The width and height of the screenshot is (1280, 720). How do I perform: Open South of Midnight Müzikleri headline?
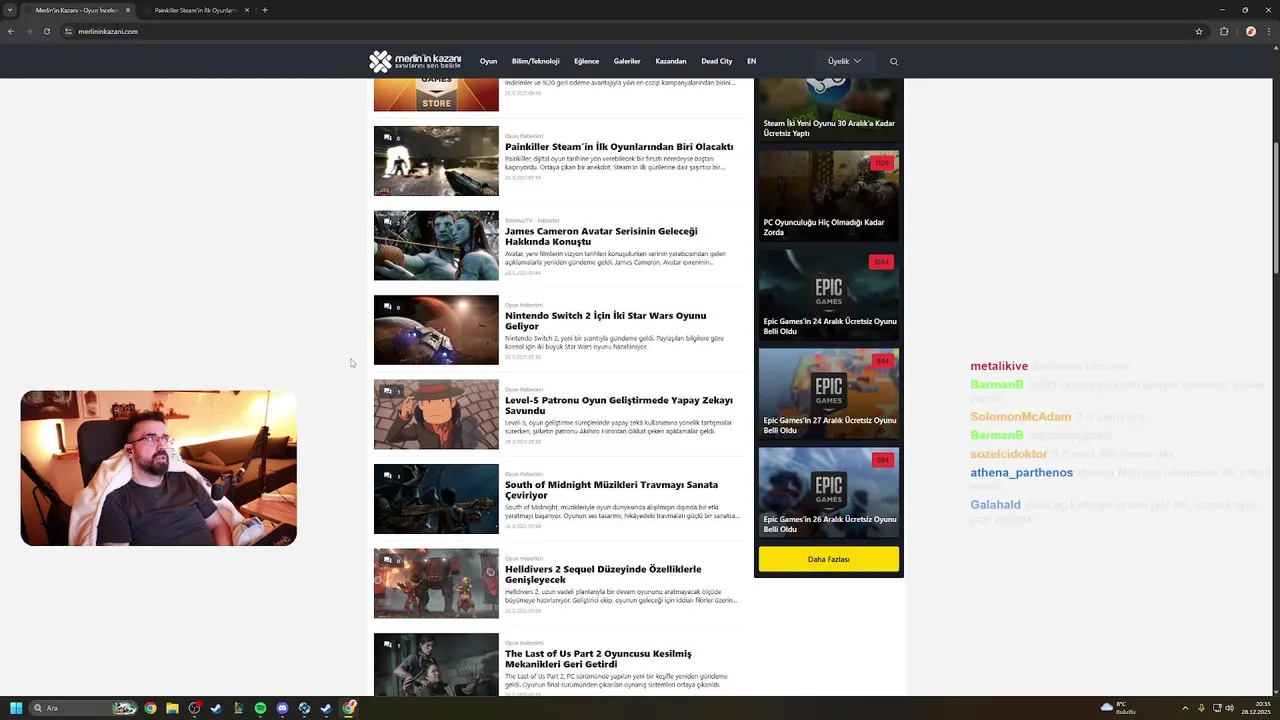point(611,490)
